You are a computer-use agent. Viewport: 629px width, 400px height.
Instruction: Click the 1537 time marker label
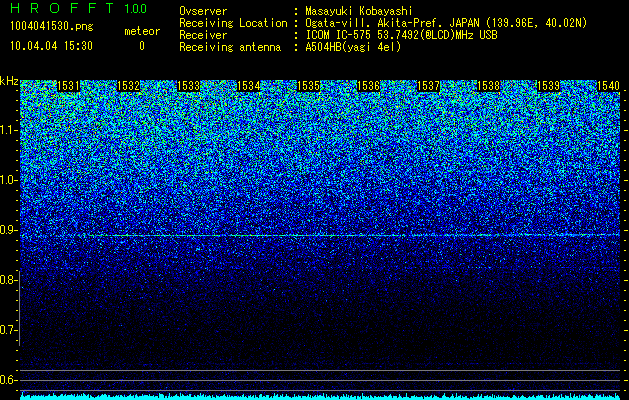point(429,86)
